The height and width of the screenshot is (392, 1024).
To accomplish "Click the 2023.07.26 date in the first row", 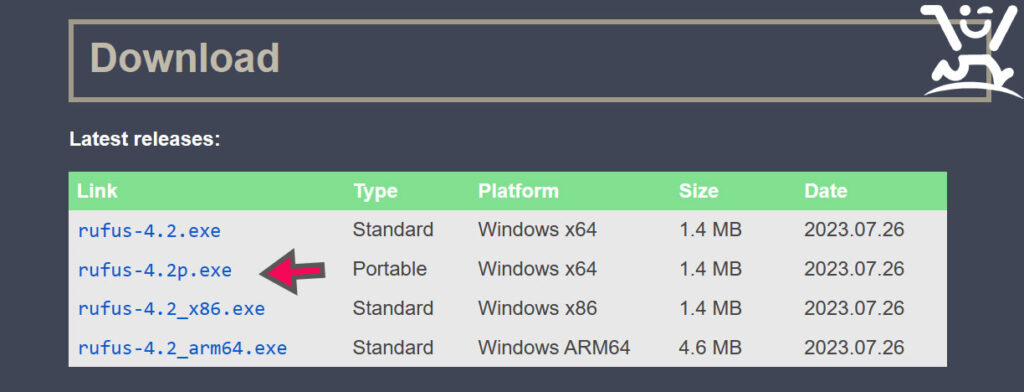I will (x=854, y=231).
